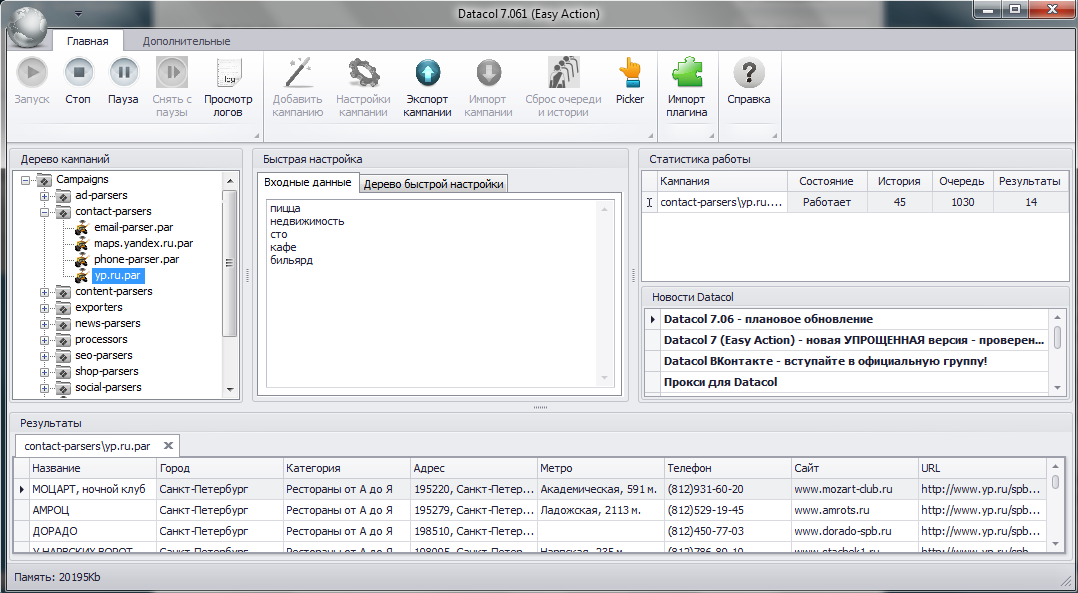
Task: Expand the news-parsers folder
Action: point(45,324)
